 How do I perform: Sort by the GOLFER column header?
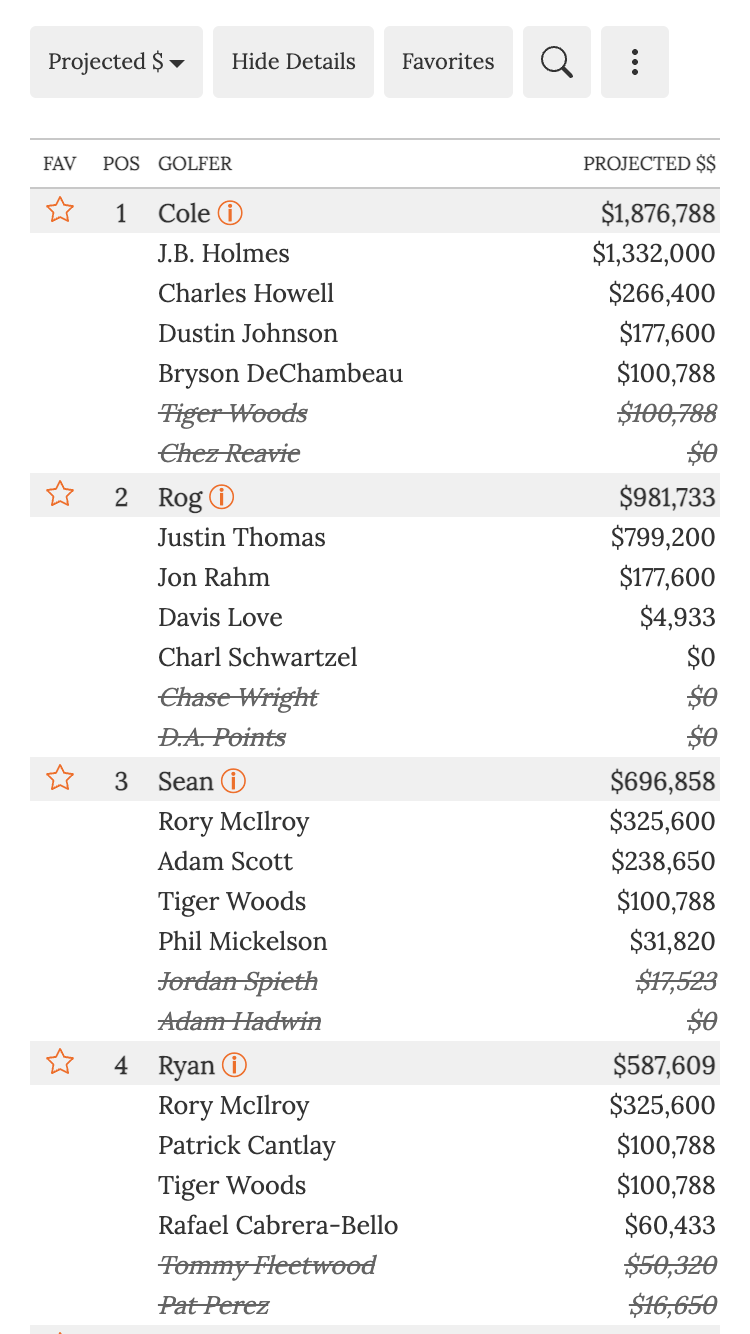(195, 164)
